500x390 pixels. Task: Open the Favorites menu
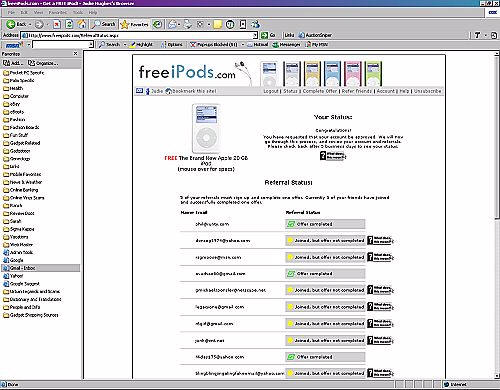pyautogui.click(x=58, y=12)
